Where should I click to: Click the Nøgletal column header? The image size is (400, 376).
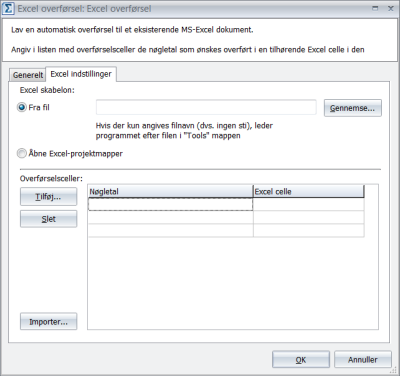tap(171, 192)
